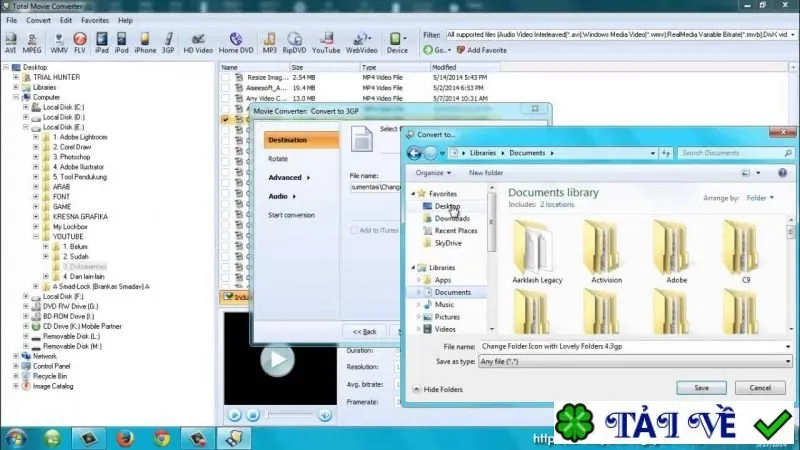Click Cancel in the Convert to dialog
The image size is (800, 450).
tap(760, 388)
